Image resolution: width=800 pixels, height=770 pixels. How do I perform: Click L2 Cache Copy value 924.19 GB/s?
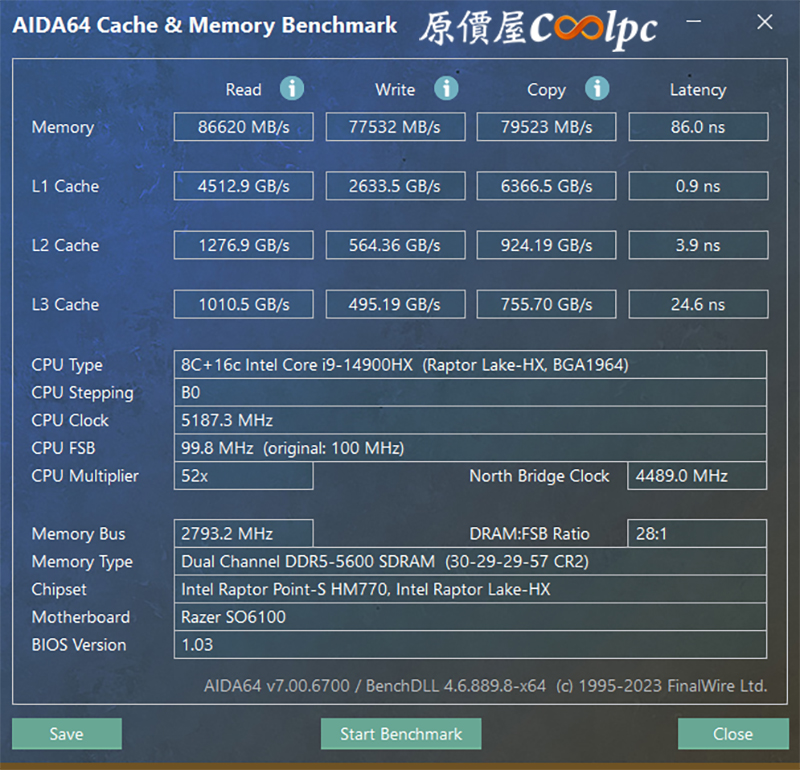(x=546, y=245)
